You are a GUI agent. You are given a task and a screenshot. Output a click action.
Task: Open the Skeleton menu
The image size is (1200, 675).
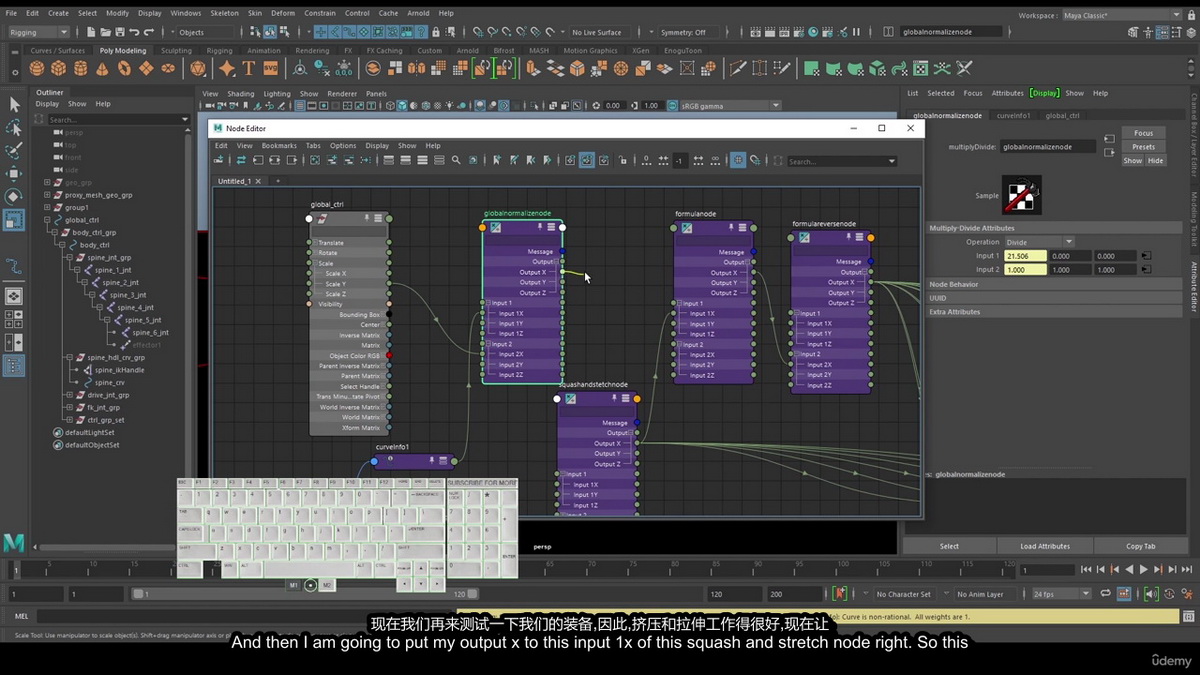pos(225,13)
